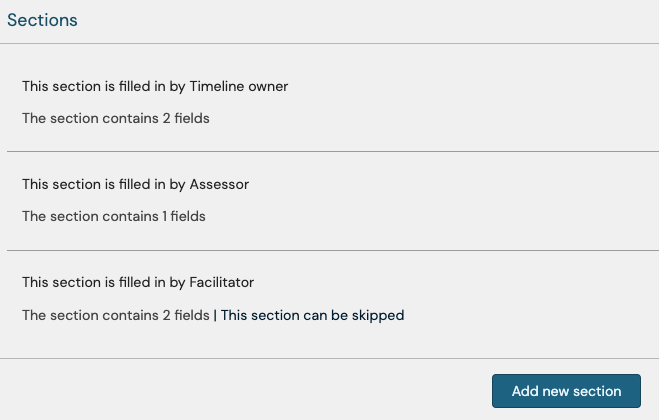Image resolution: width=659 pixels, height=420 pixels.
Task: Click 'This section is filled in by Facilitator'
Action: (x=145, y=282)
